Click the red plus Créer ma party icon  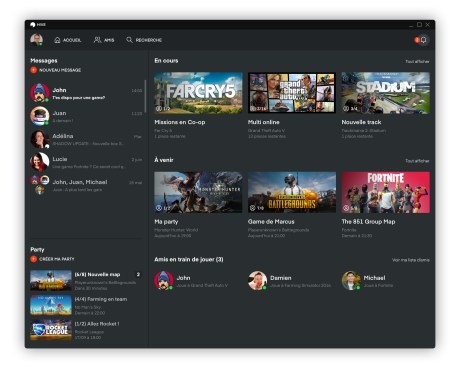33,259
